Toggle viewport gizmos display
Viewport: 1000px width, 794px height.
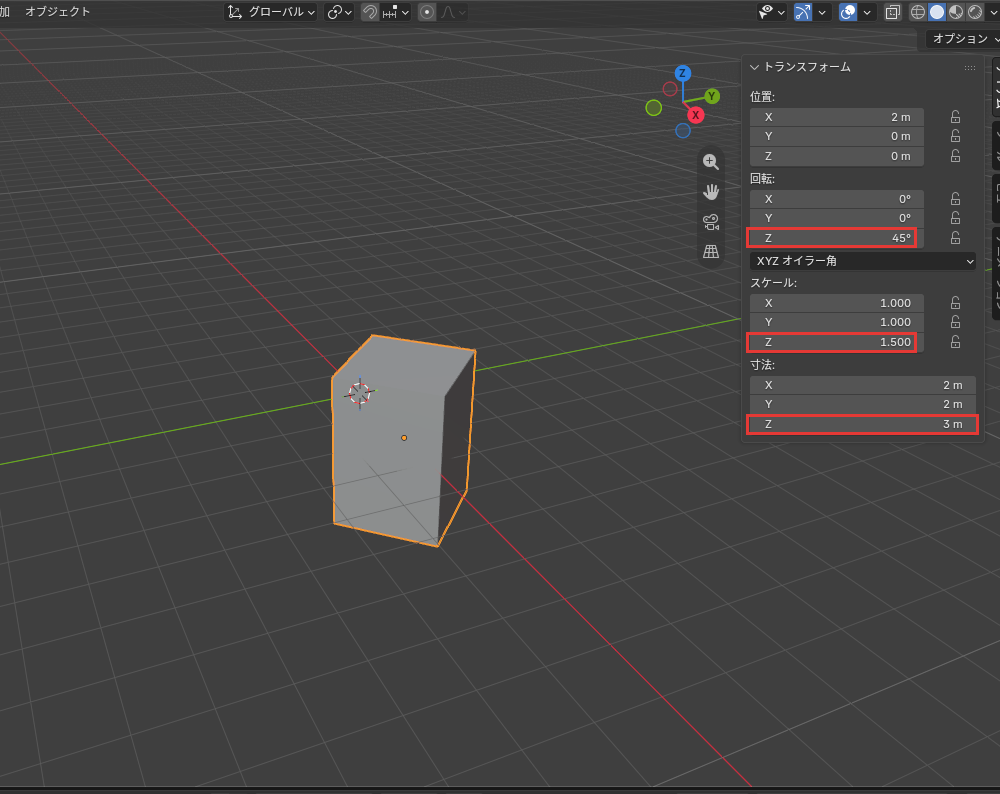point(803,12)
